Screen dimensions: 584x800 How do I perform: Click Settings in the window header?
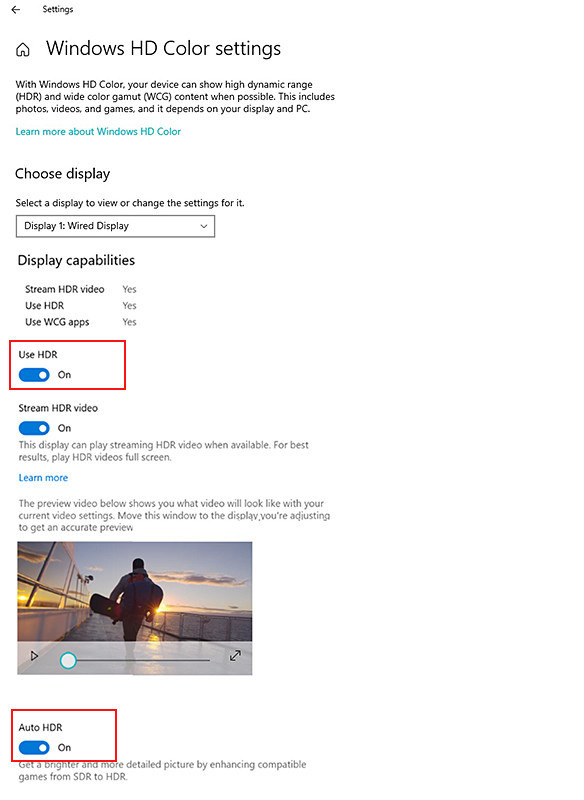(x=57, y=10)
